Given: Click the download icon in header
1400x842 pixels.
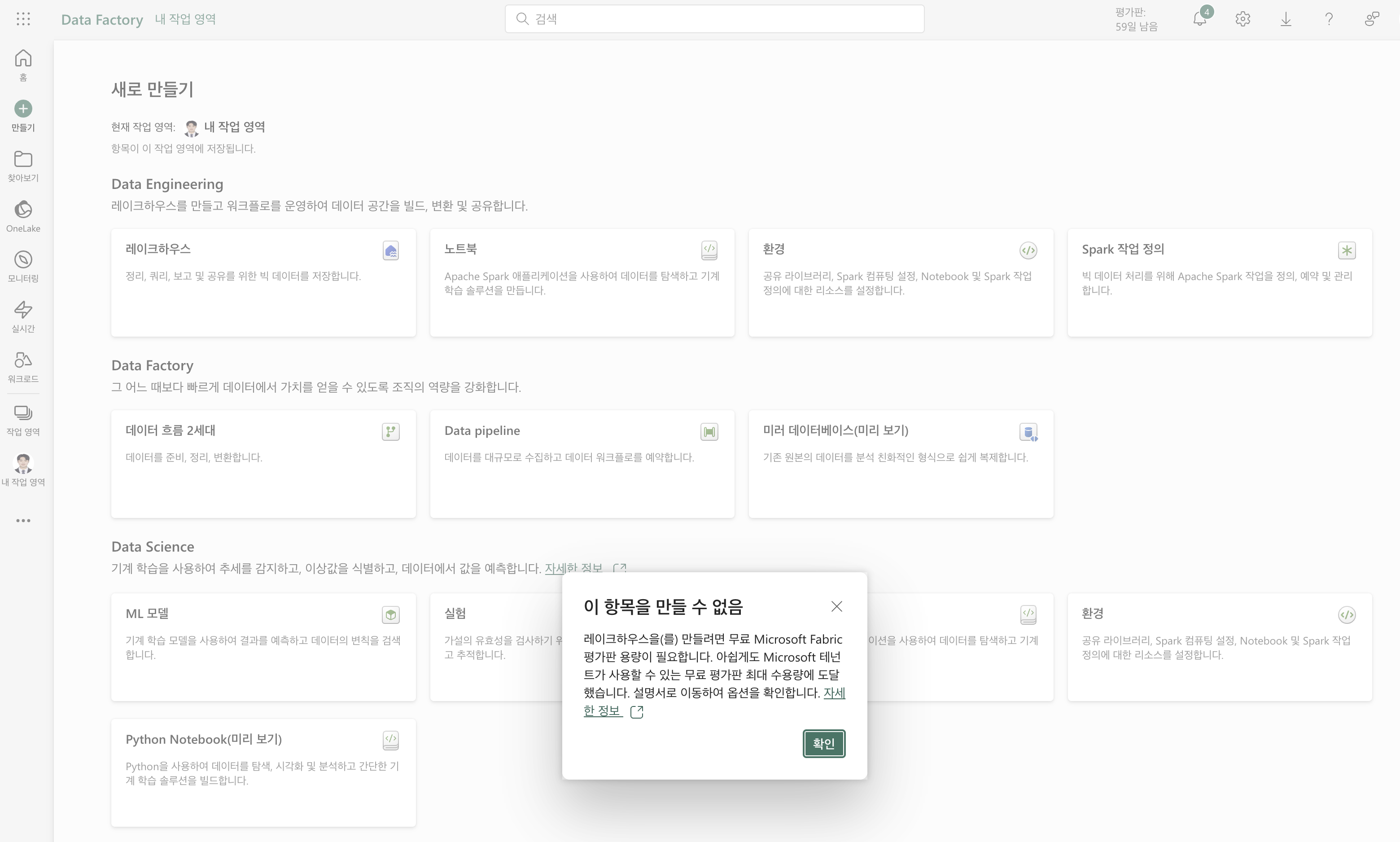Looking at the screenshot, I should [x=1286, y=19].
